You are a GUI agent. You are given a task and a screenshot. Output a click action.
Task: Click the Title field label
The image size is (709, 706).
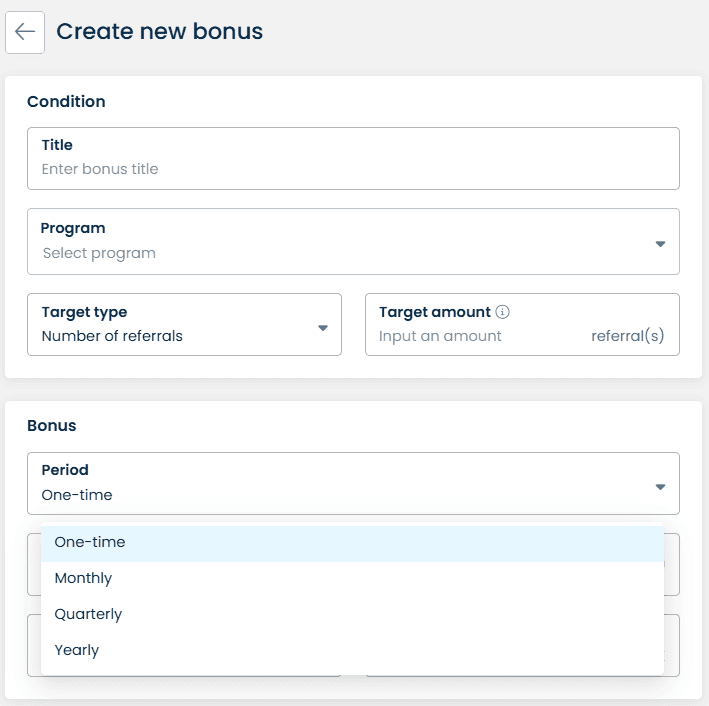pos(57,145)
